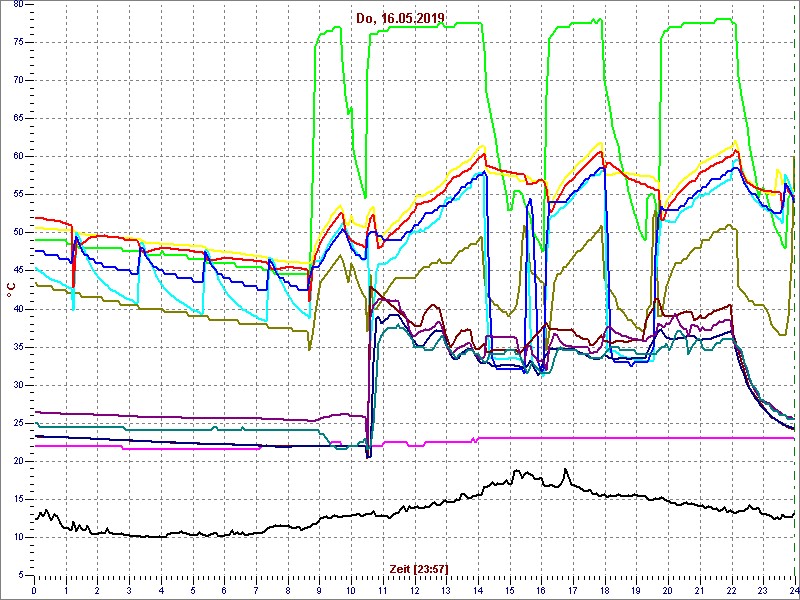The width and height of the screenshot is (800, 600).
Task: Select the 45 value on the temperature axis
Action: 18,271
